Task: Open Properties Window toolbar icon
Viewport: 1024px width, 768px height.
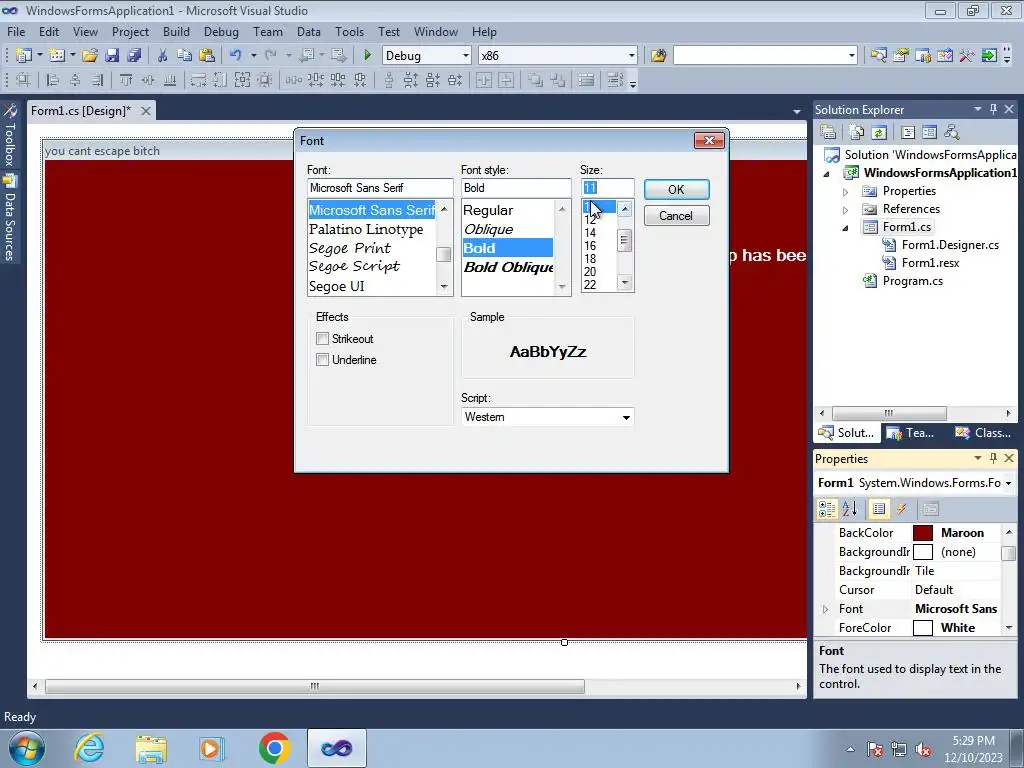Action: 901,56
